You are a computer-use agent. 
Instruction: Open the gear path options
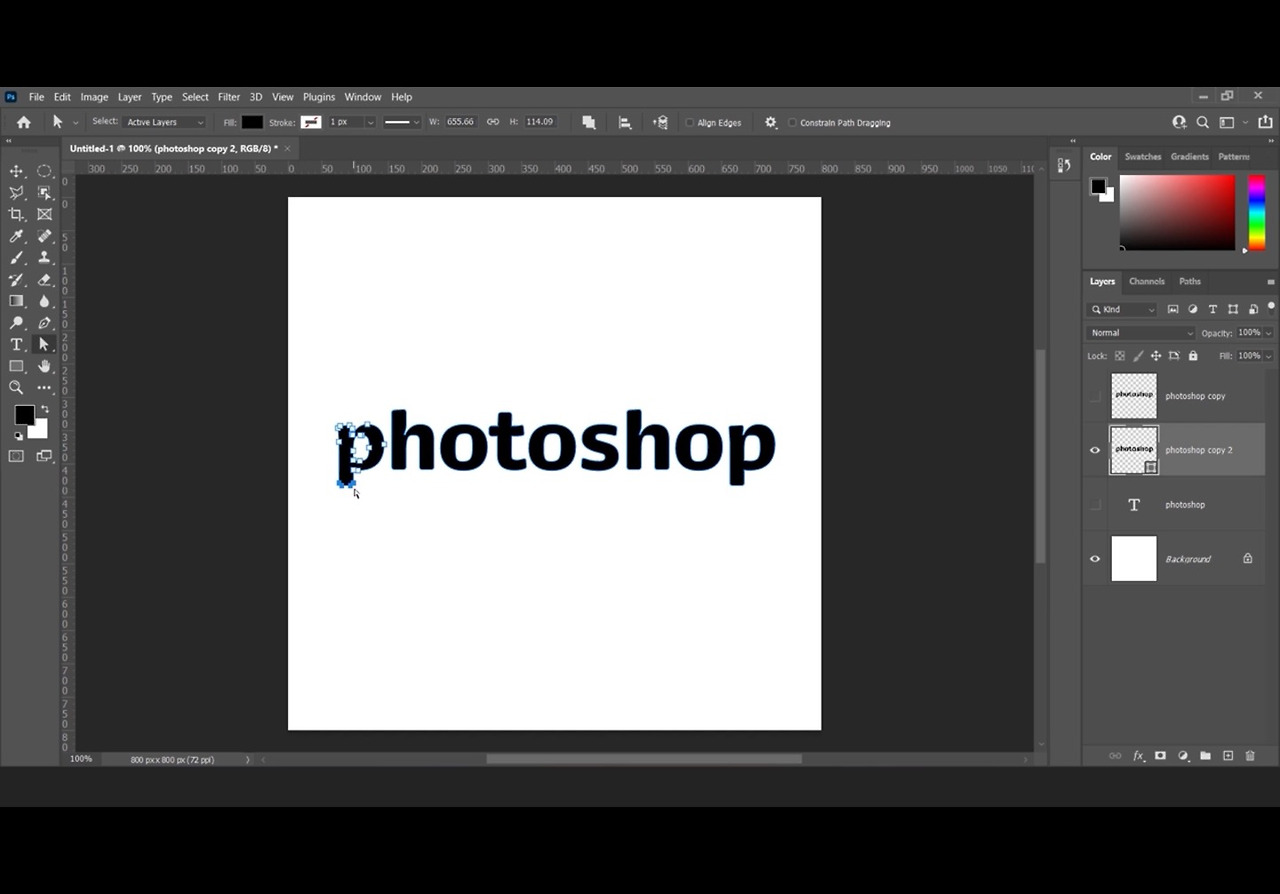[771, 122]
